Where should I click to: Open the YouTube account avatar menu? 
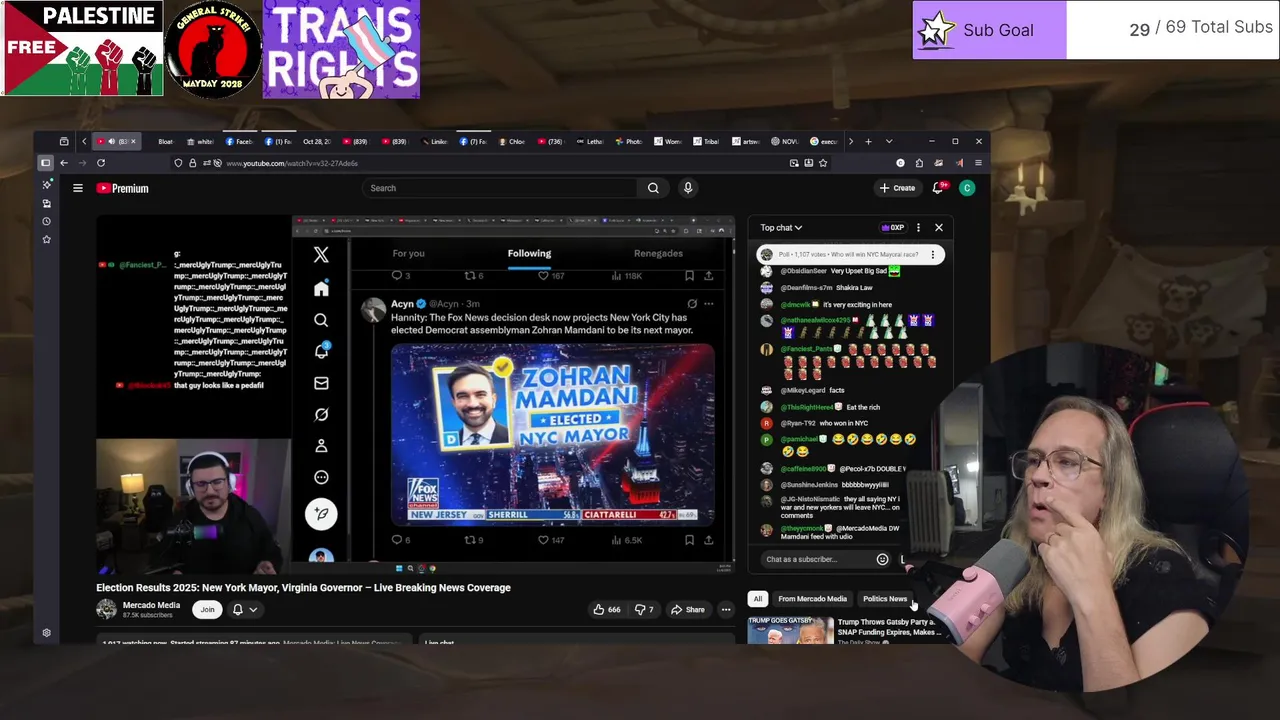(x=967, y=188)
